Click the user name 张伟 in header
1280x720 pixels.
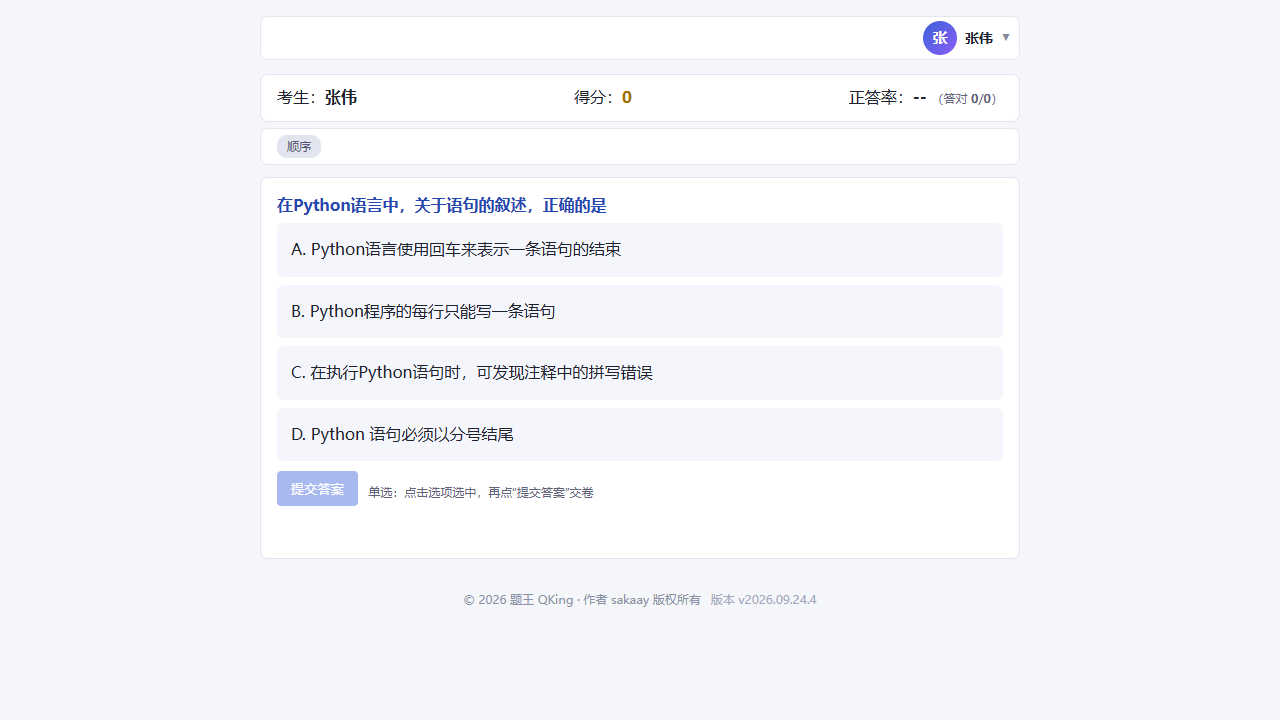[979, 38]
